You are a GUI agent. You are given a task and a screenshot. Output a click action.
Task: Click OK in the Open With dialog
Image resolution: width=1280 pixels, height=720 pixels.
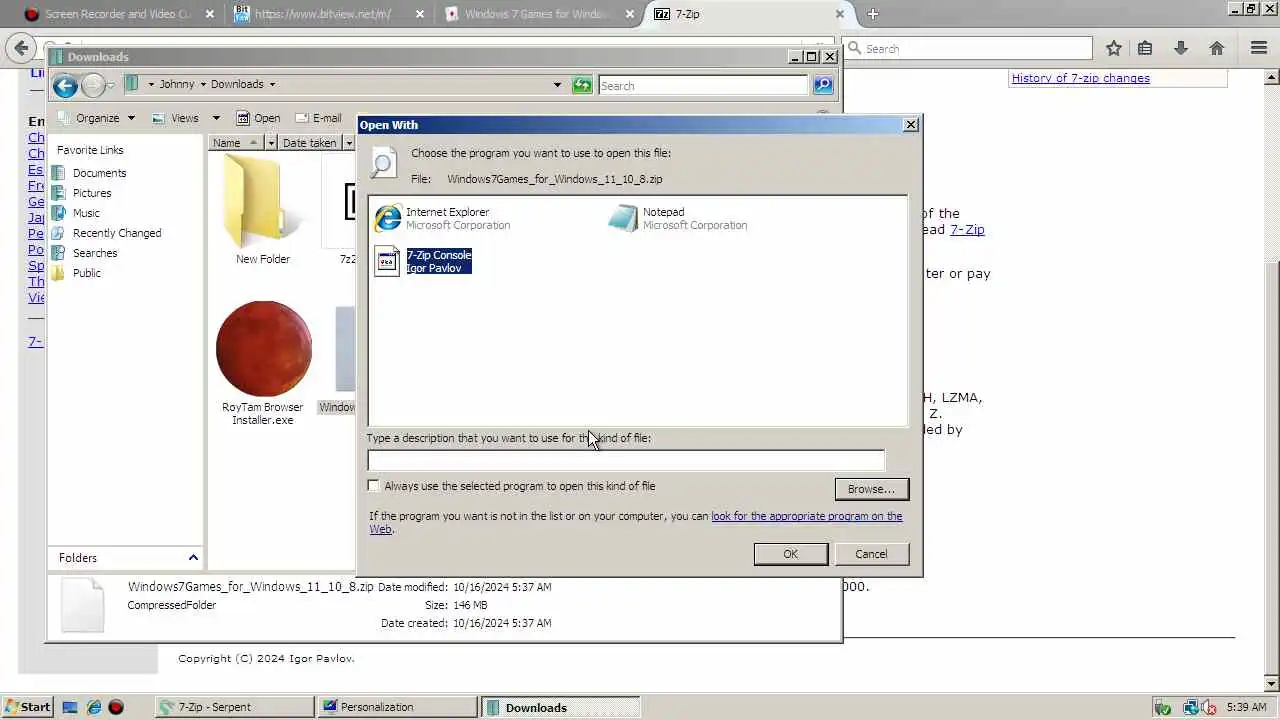coord(790,554)
